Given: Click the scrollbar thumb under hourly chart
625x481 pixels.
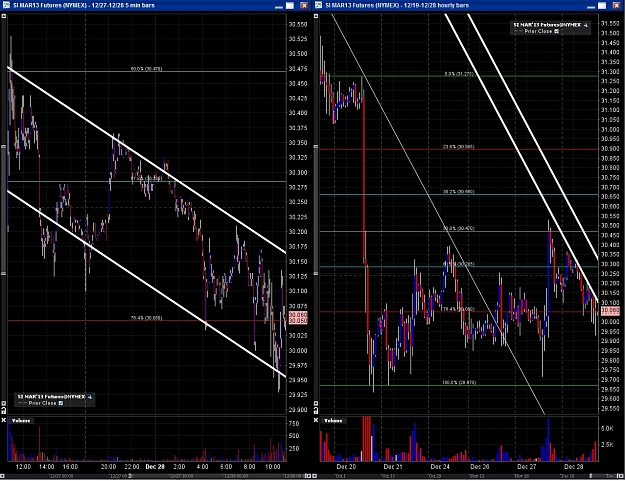Looking at the screenshot, I should click(x=591, y=476).
